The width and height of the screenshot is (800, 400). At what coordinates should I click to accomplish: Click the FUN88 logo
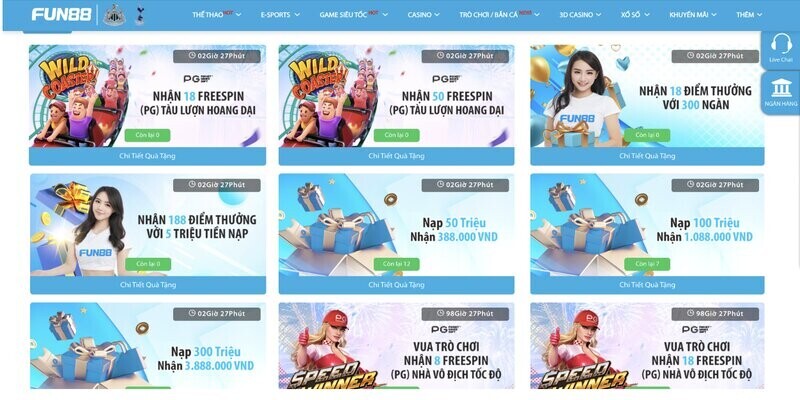[x=61, y=14]
